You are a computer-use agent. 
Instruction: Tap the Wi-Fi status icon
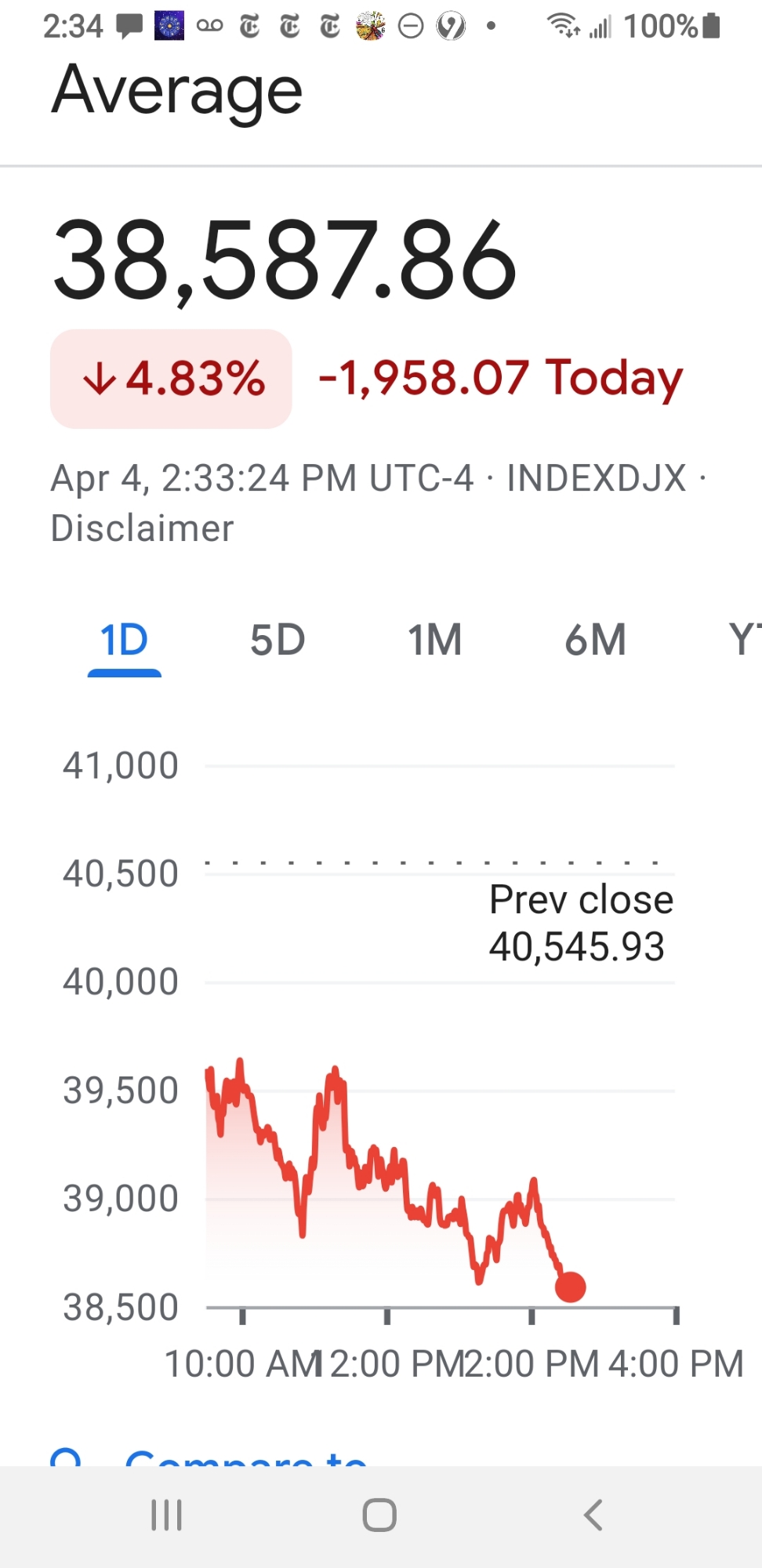point(563,27)
